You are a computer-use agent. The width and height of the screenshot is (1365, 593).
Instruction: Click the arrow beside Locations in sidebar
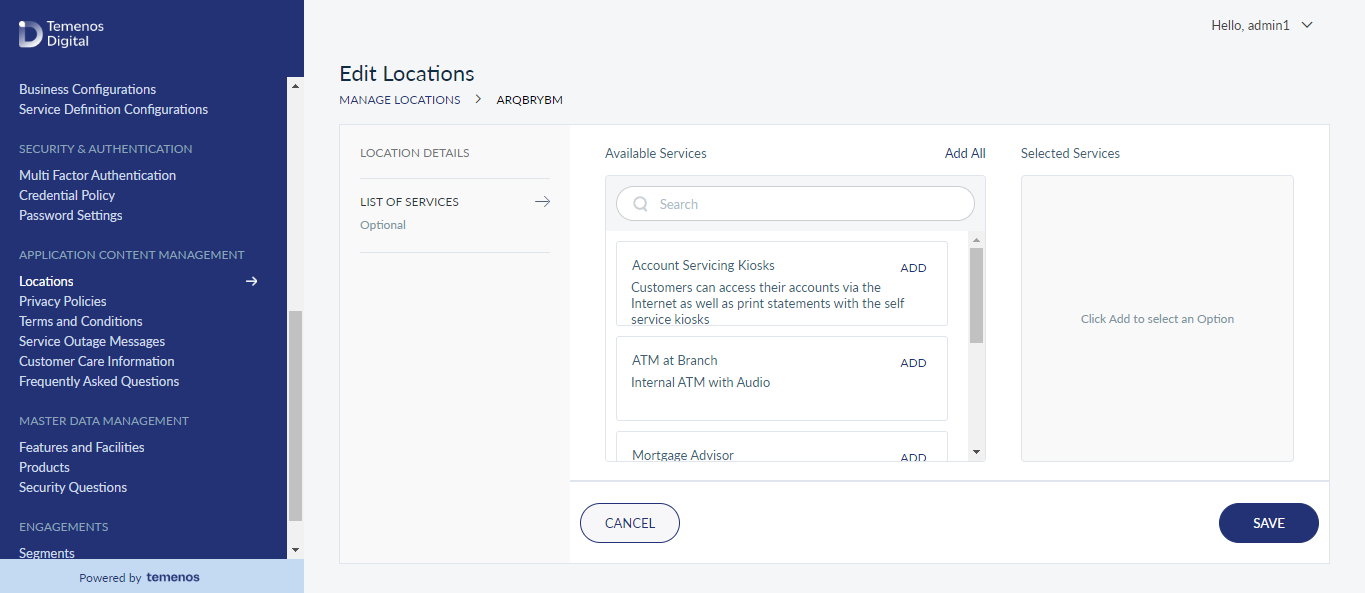tap(252, 281)
